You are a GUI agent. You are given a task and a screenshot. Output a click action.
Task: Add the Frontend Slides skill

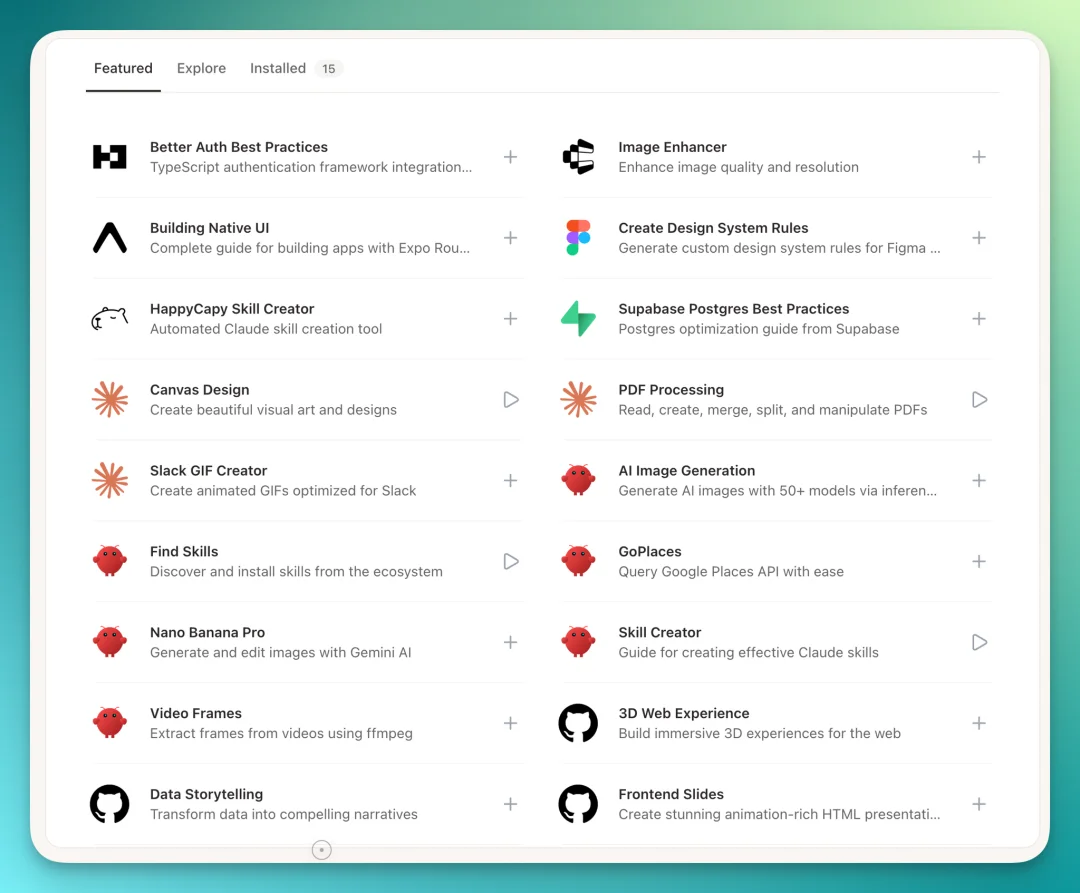tap(979, 804)
